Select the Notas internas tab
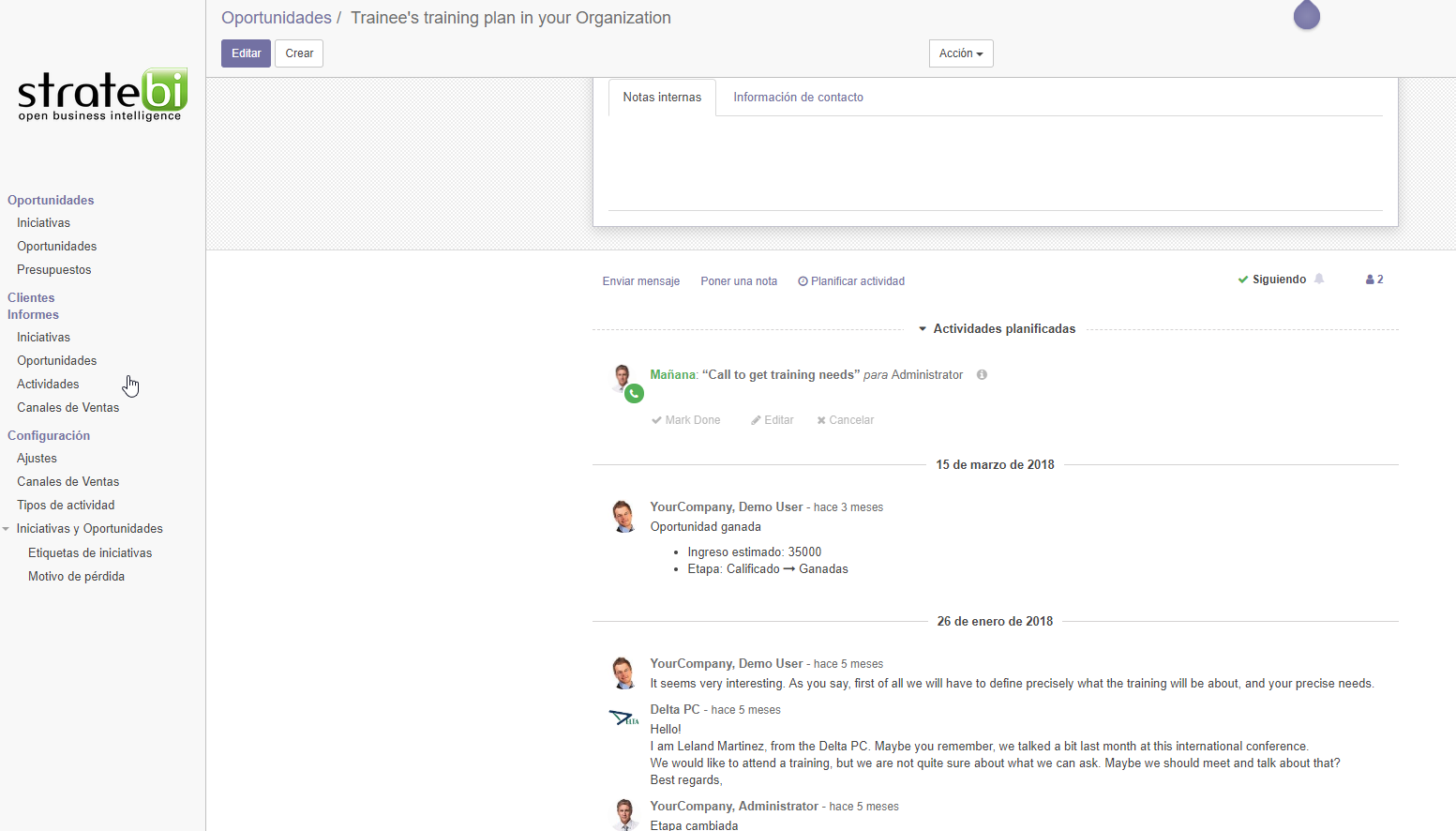Viewport: 1456px width, 831px height. click(x=662, y=97)
